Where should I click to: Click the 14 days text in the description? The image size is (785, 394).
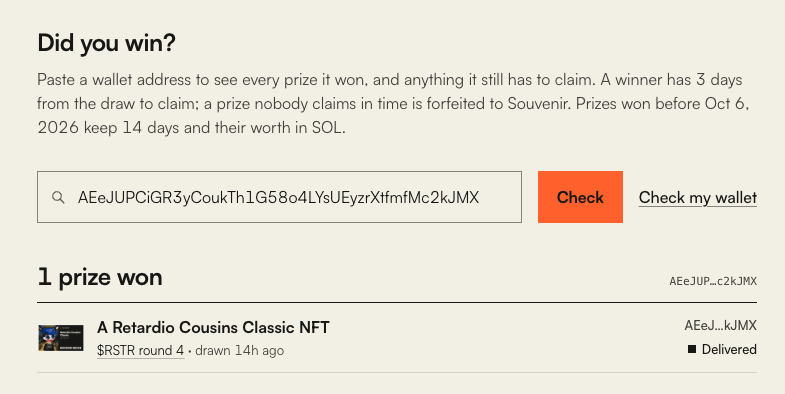point(151,128)
